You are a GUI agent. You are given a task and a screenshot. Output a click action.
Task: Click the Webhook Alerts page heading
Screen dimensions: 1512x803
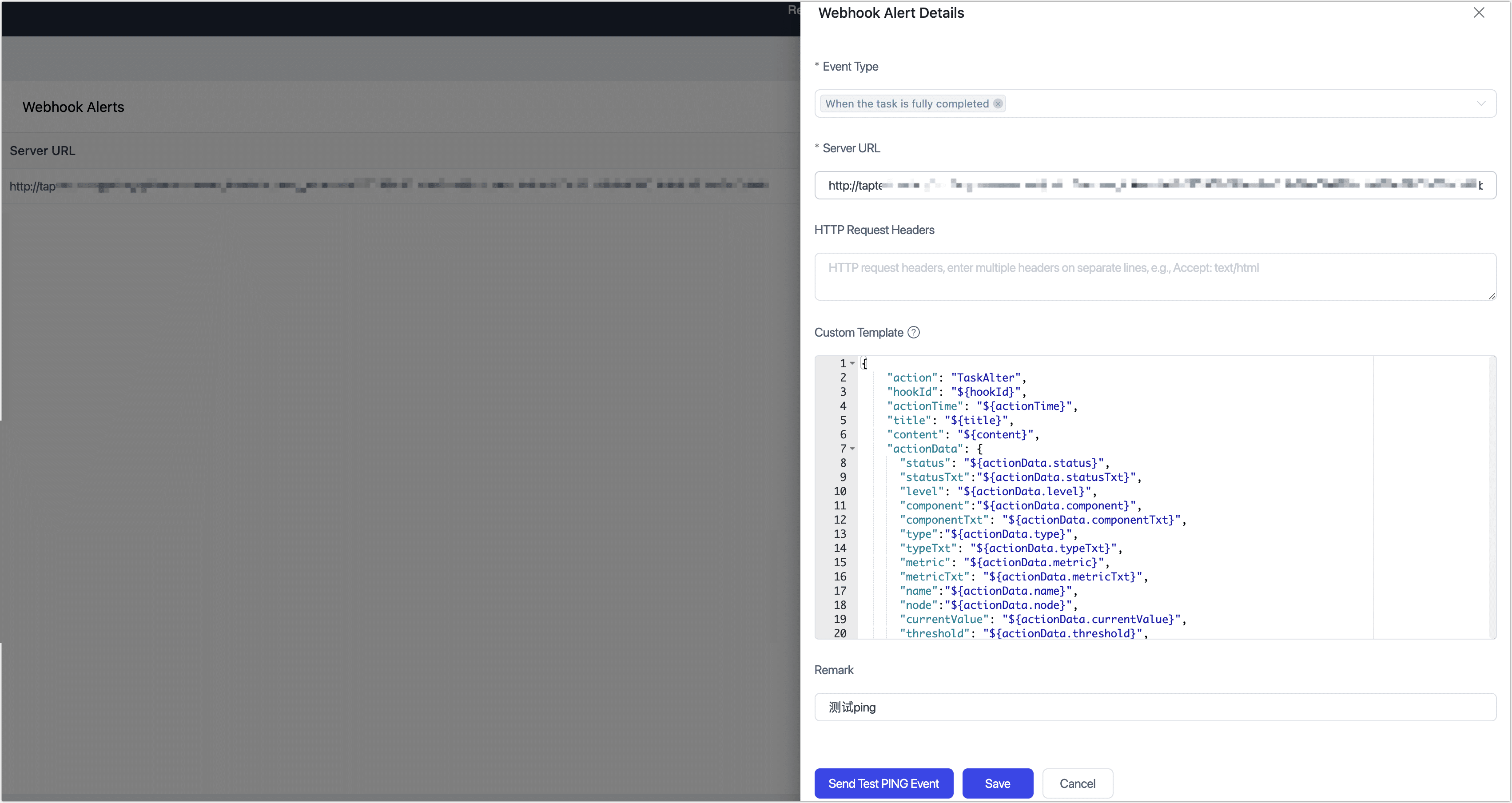73,107
